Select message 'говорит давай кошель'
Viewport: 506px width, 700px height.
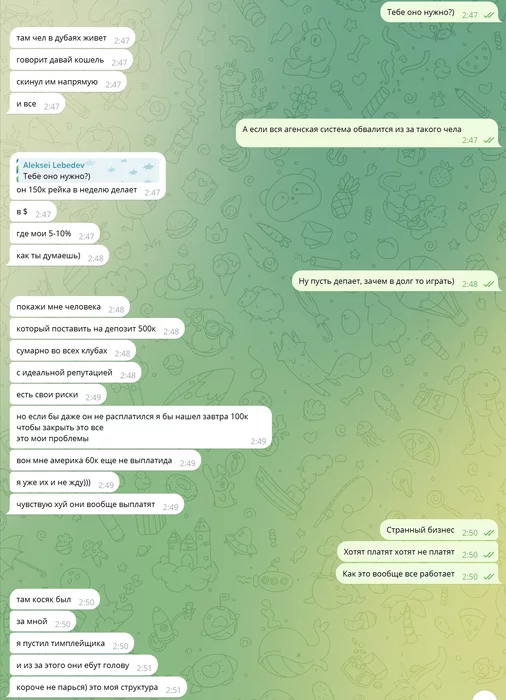(71, 60)
